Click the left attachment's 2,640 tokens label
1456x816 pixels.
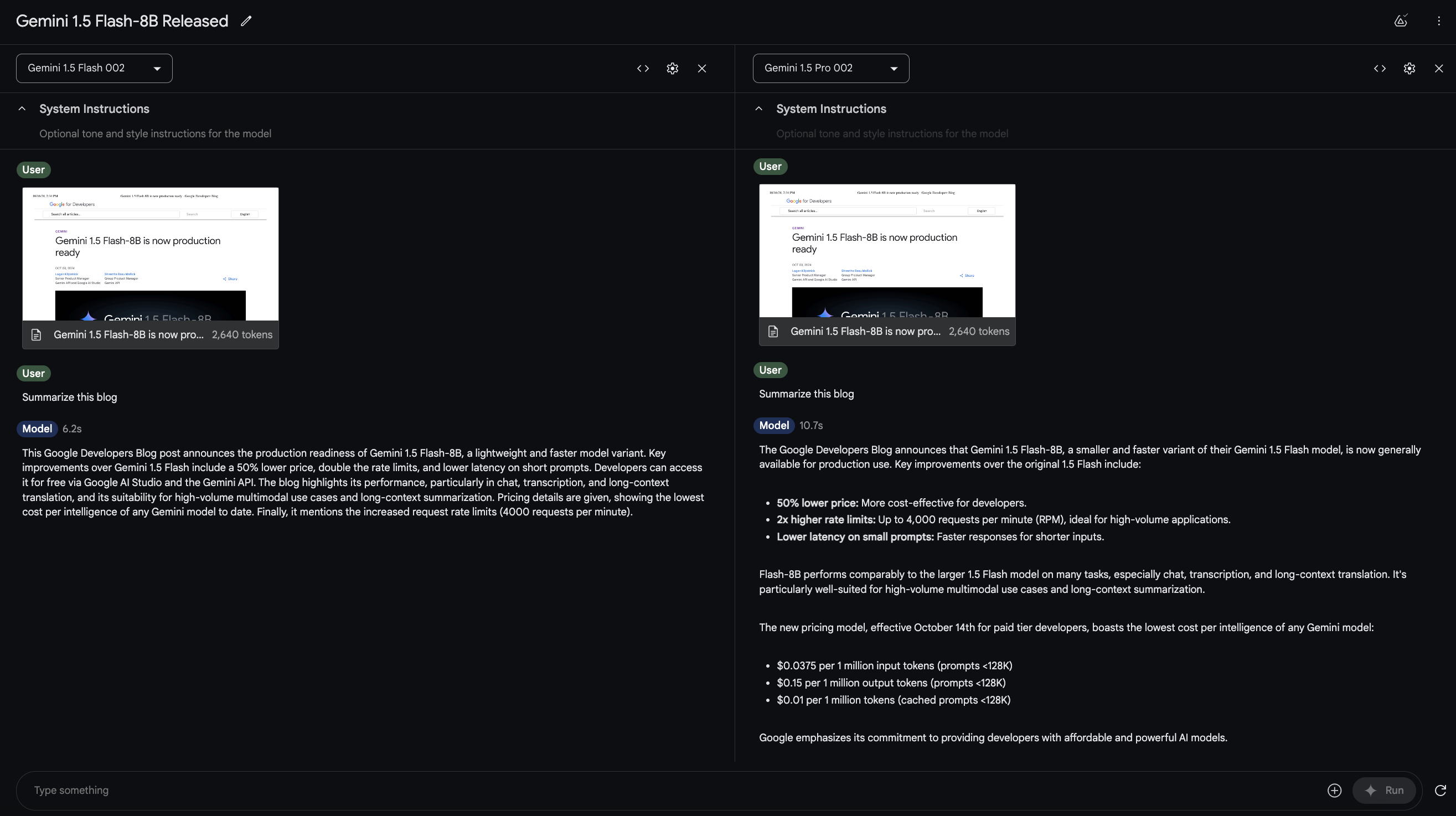(x=242, y=335)
